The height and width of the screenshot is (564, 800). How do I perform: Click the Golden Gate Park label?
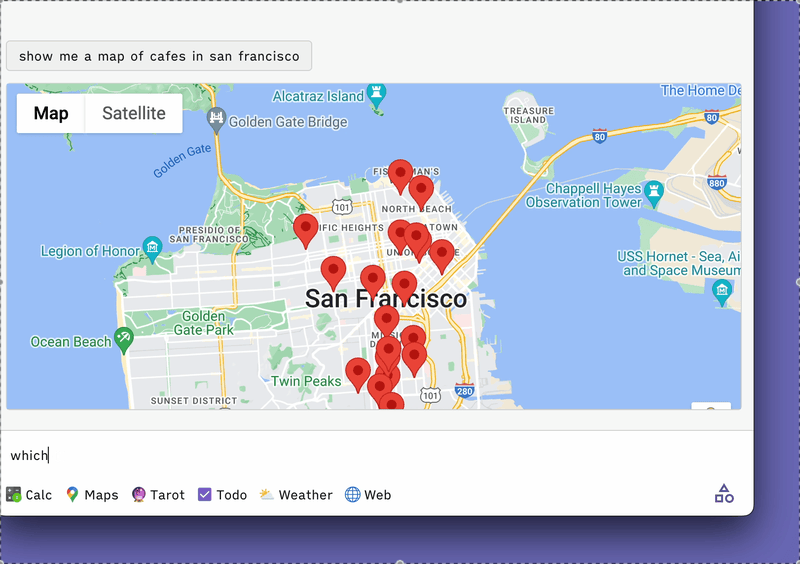[204, 323]
